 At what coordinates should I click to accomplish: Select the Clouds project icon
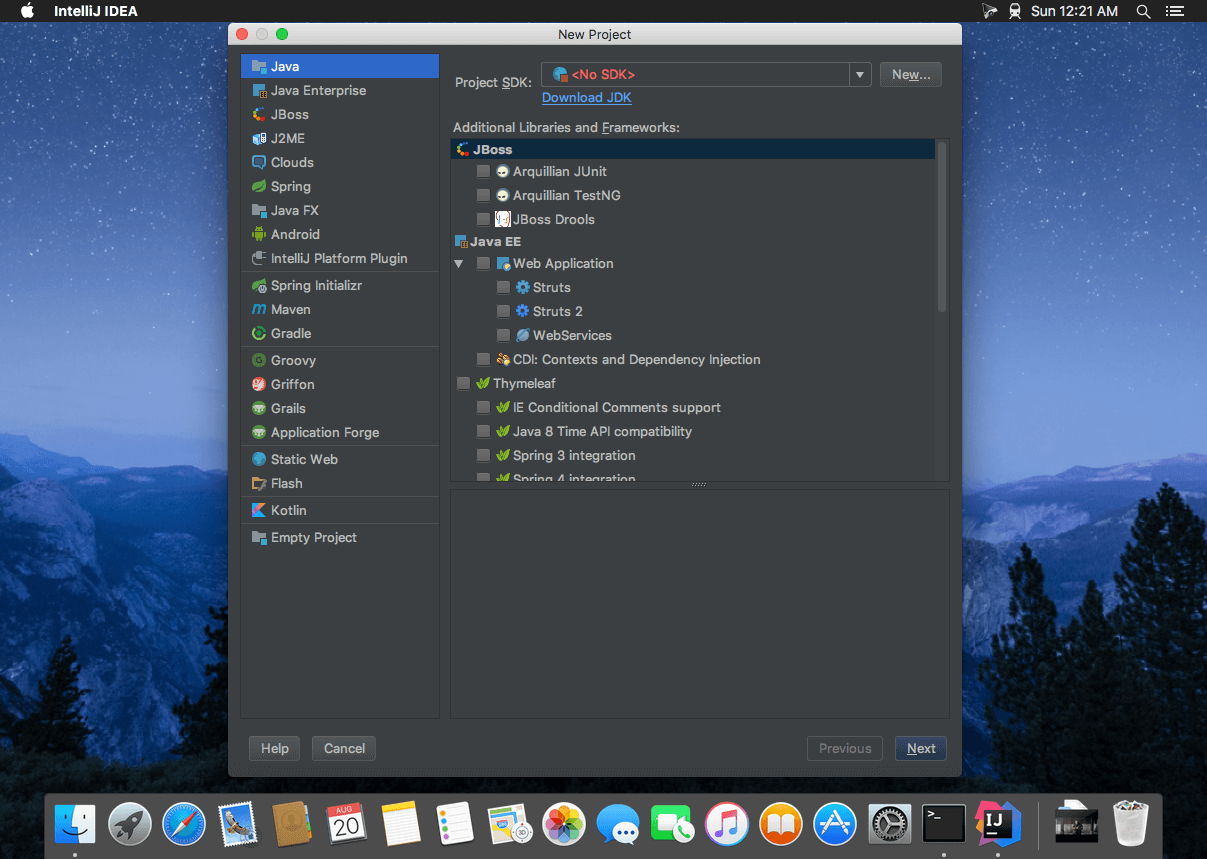259,162
